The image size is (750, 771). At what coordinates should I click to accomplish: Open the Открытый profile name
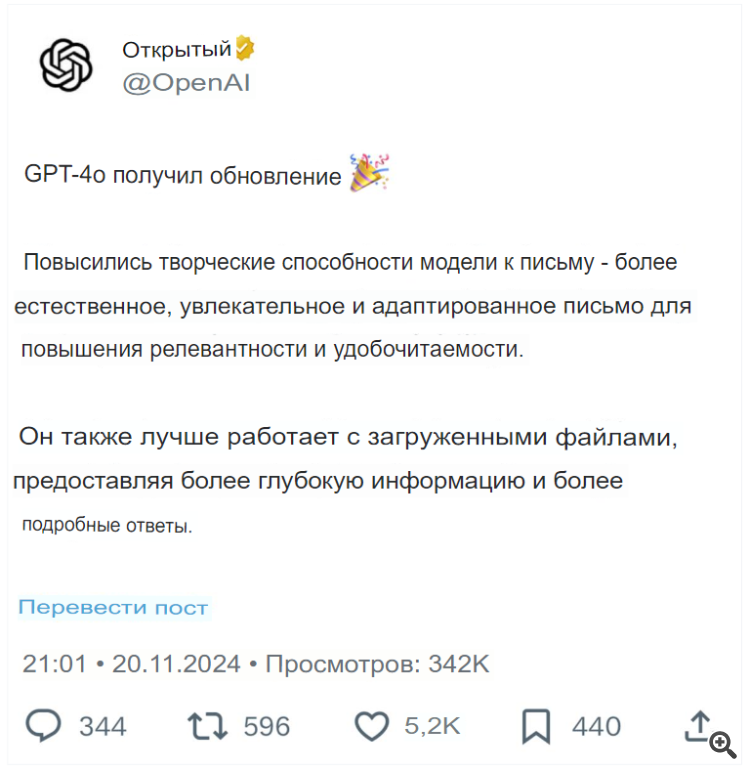(177, 49)
